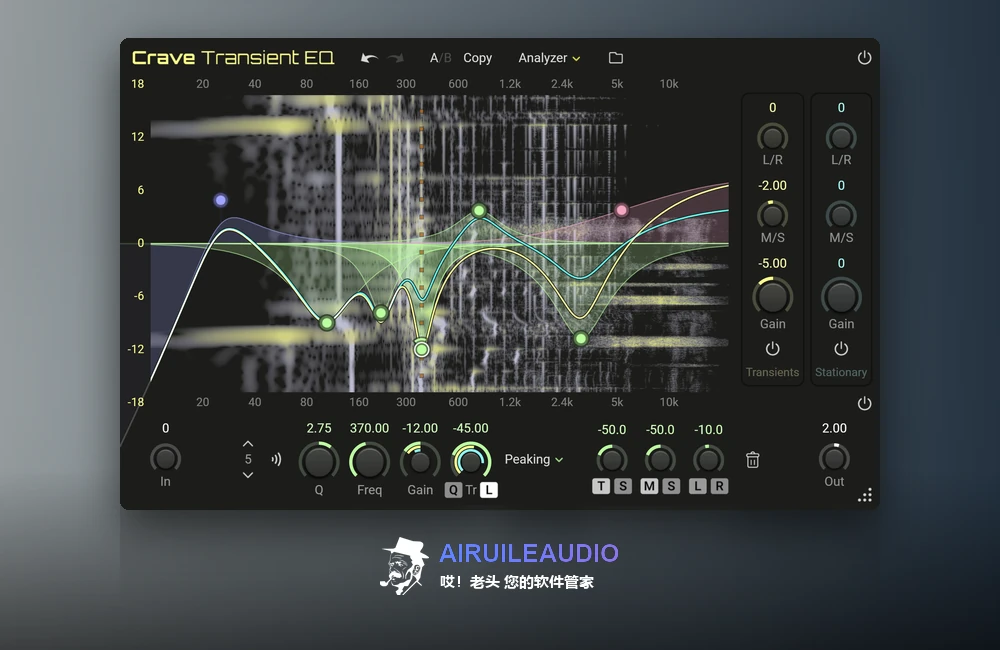Click the Transients Gain knob
This screenshot has width=1000, height=650.
point(772,296)
